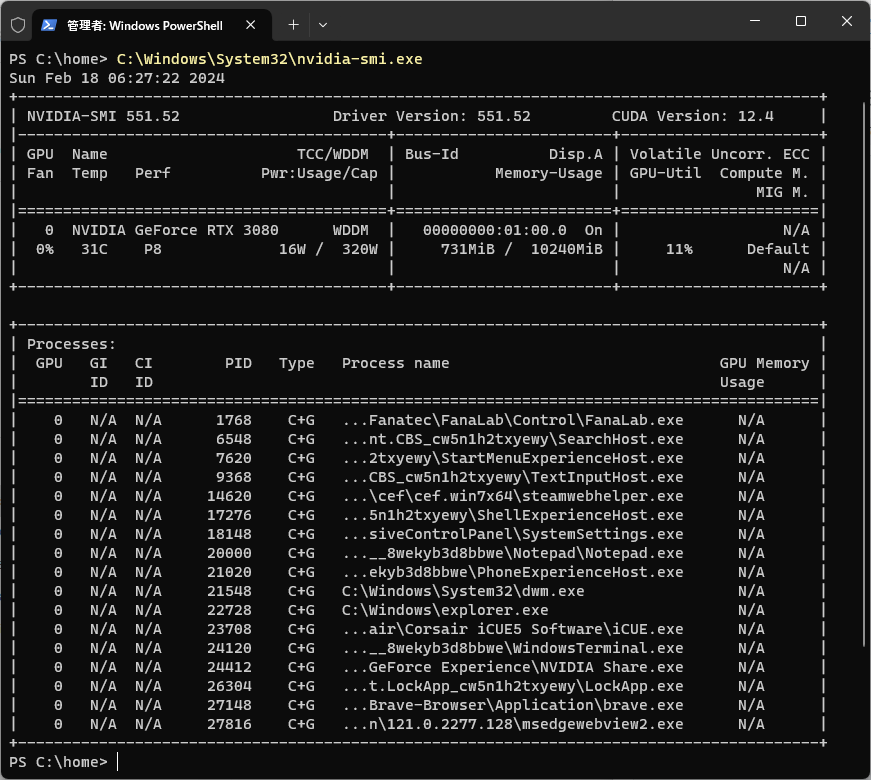
Task: Click the bottom PS C:\home> prompt
Action: pos(58,762)
